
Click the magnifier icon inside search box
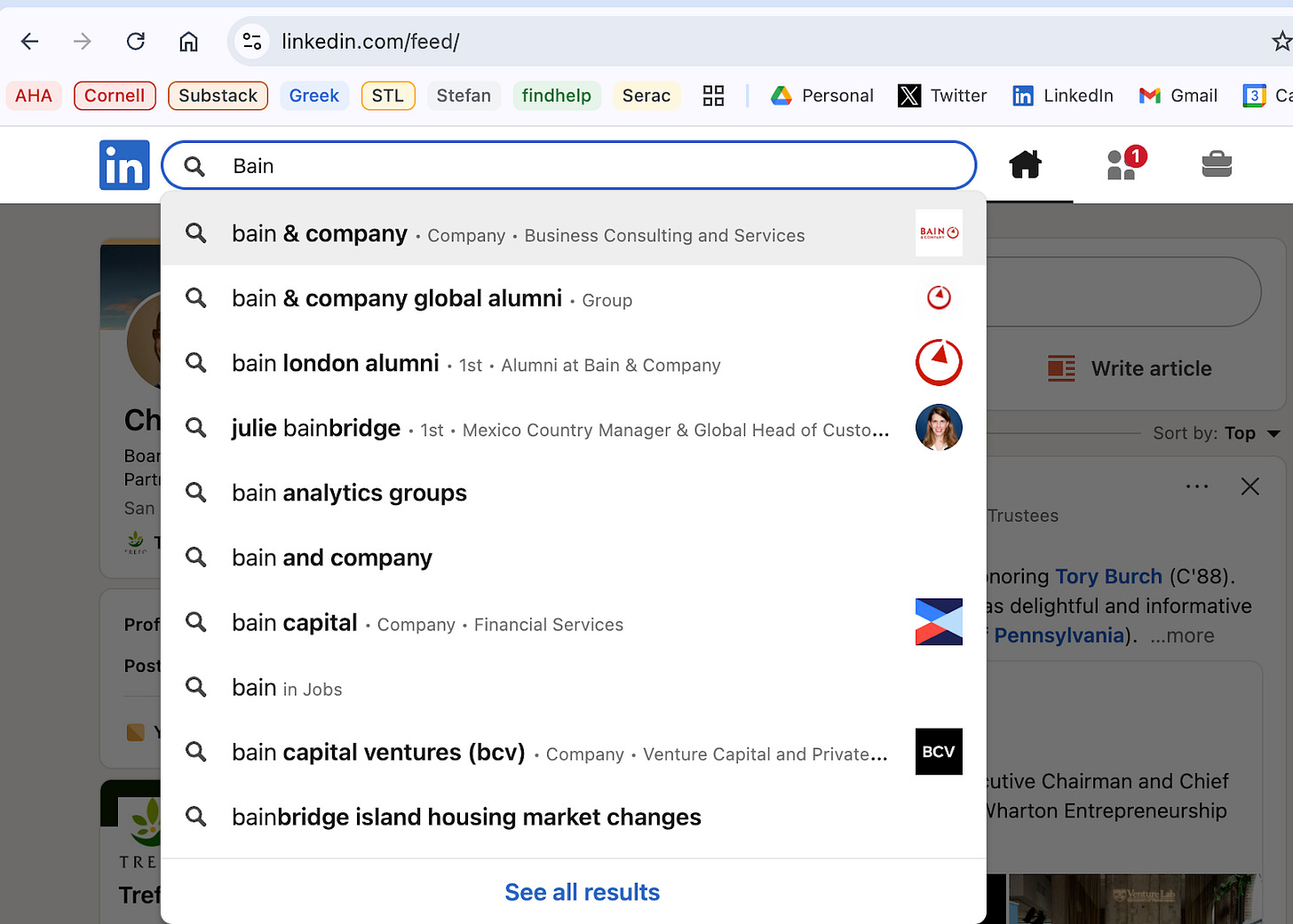(x=194, y=166)
